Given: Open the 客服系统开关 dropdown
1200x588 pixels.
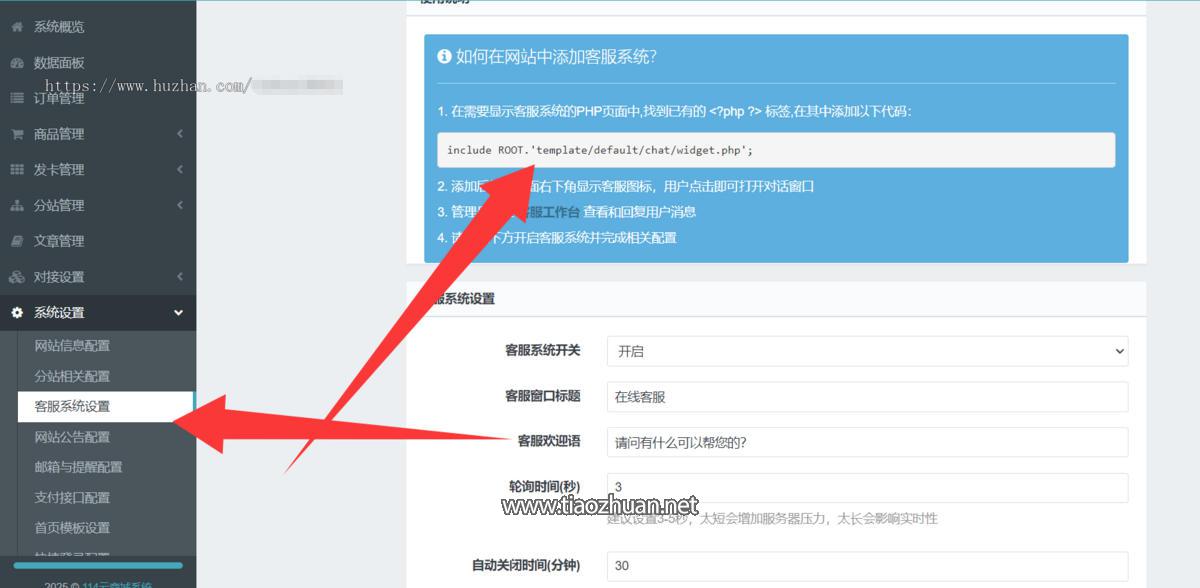Looking at the screenshot, I should coord(866,351).
